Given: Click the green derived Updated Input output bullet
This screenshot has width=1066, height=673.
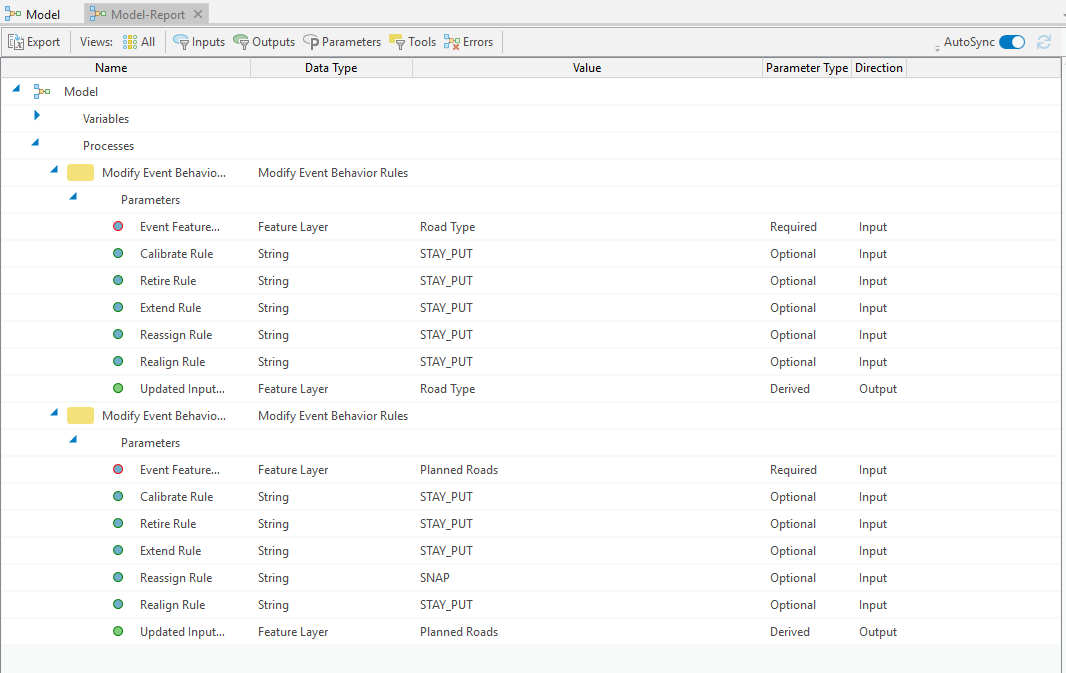Looking at the screenshot, I should (x=118, y=388).
